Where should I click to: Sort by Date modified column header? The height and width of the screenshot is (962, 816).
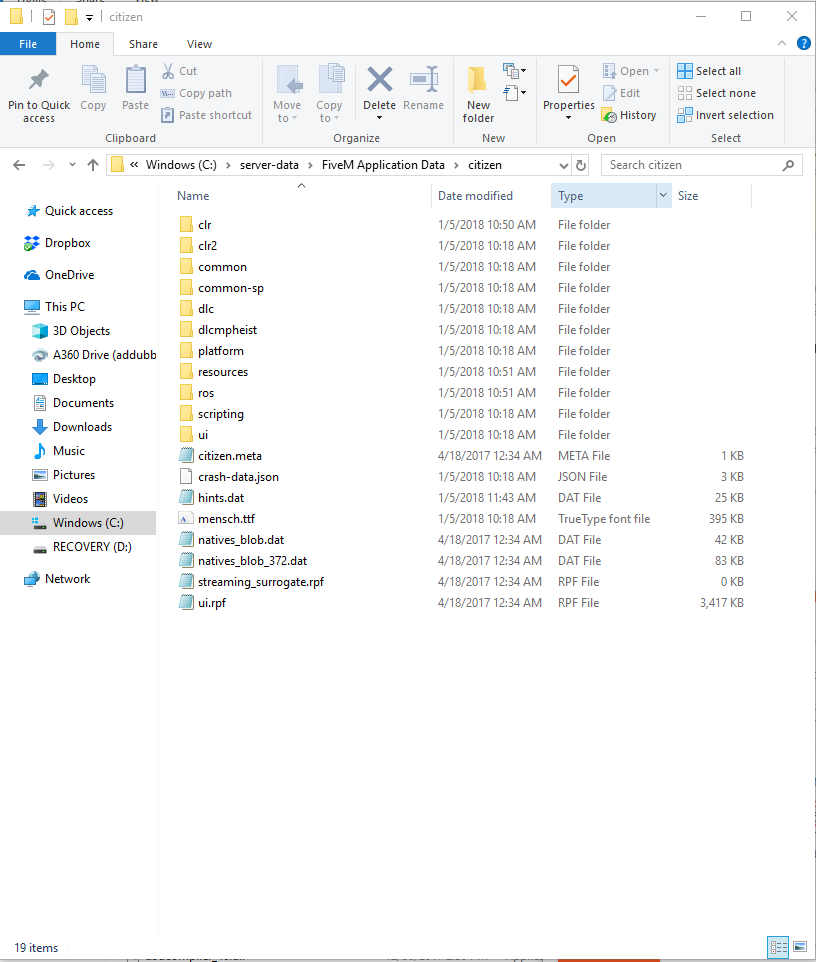(475, 196)
